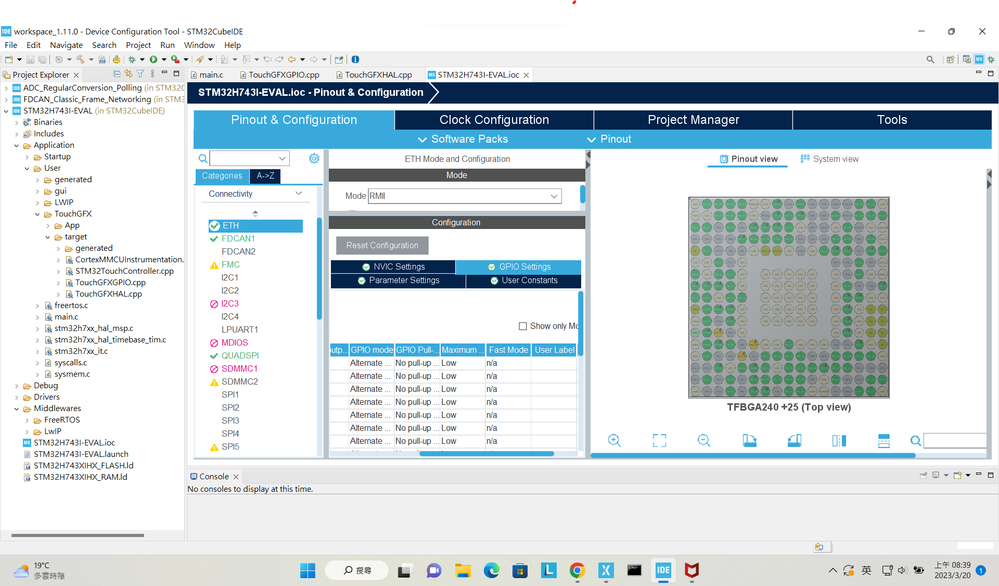Image resolution: width=999 pixels, height=586 pixels.
Task: Click the pinout panel horizontal scrollbar
Action: (753, 455)
